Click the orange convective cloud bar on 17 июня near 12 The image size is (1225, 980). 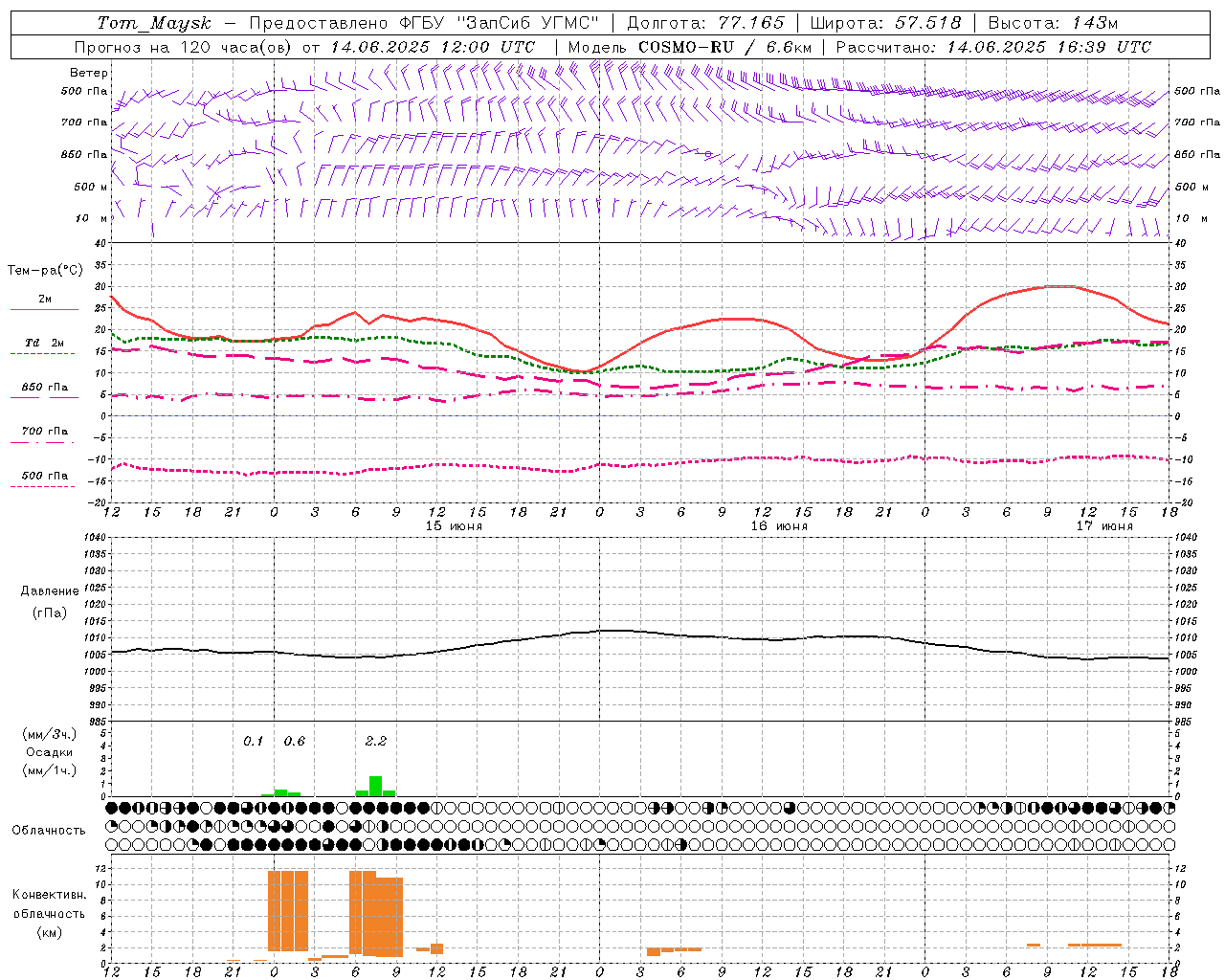[1095, 946]
